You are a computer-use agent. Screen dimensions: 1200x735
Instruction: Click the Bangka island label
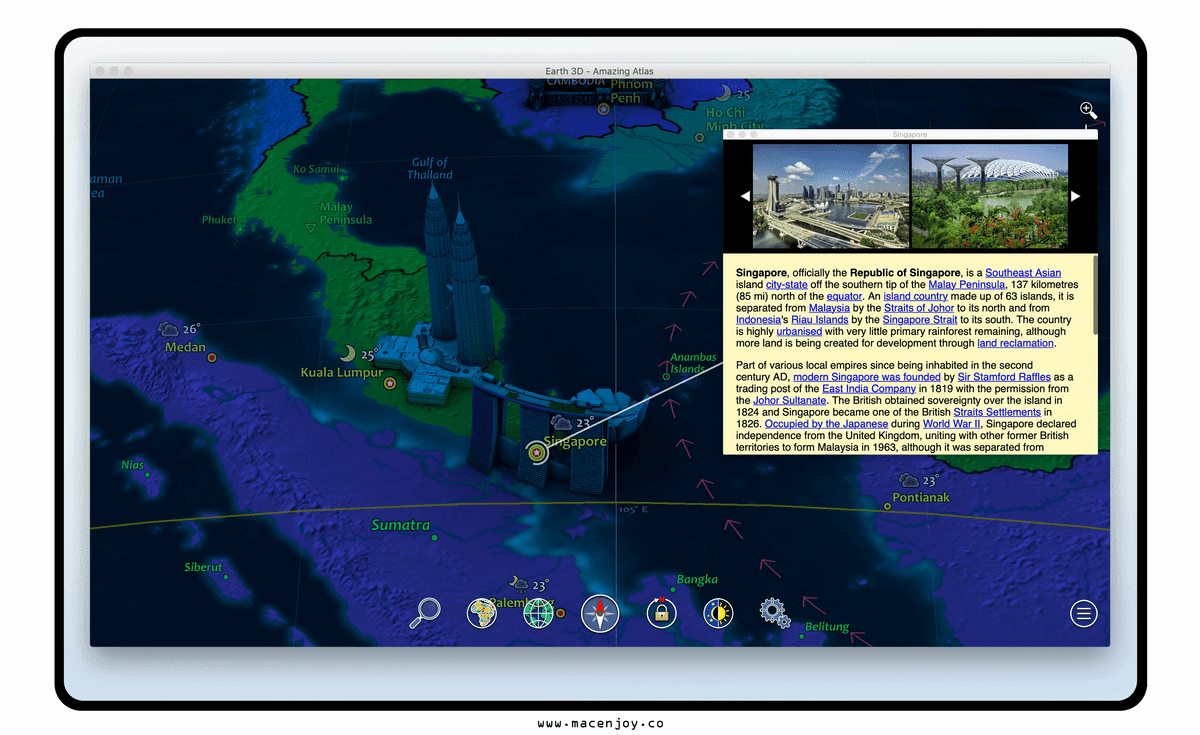click(697, 579)
